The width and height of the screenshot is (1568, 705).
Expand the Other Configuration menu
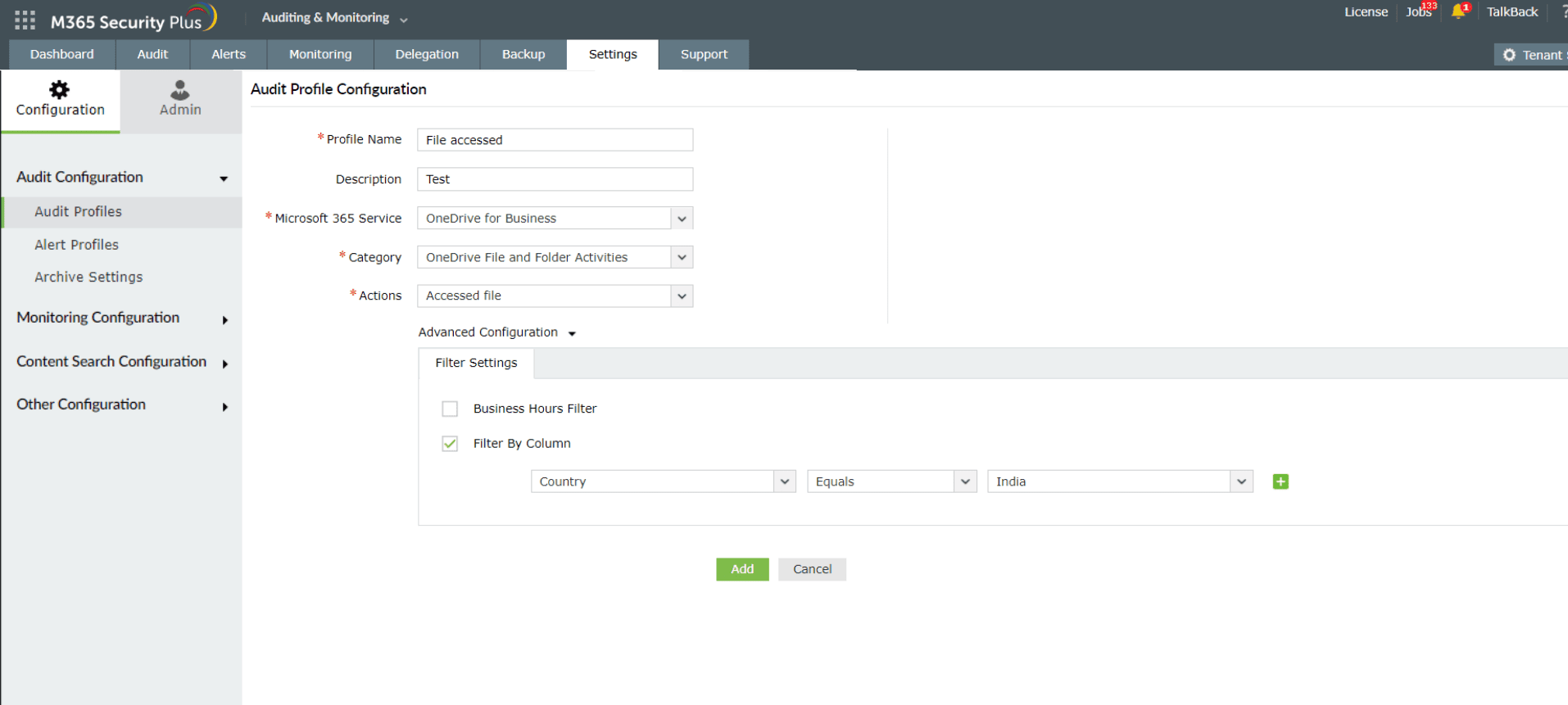tap(121, 404)
